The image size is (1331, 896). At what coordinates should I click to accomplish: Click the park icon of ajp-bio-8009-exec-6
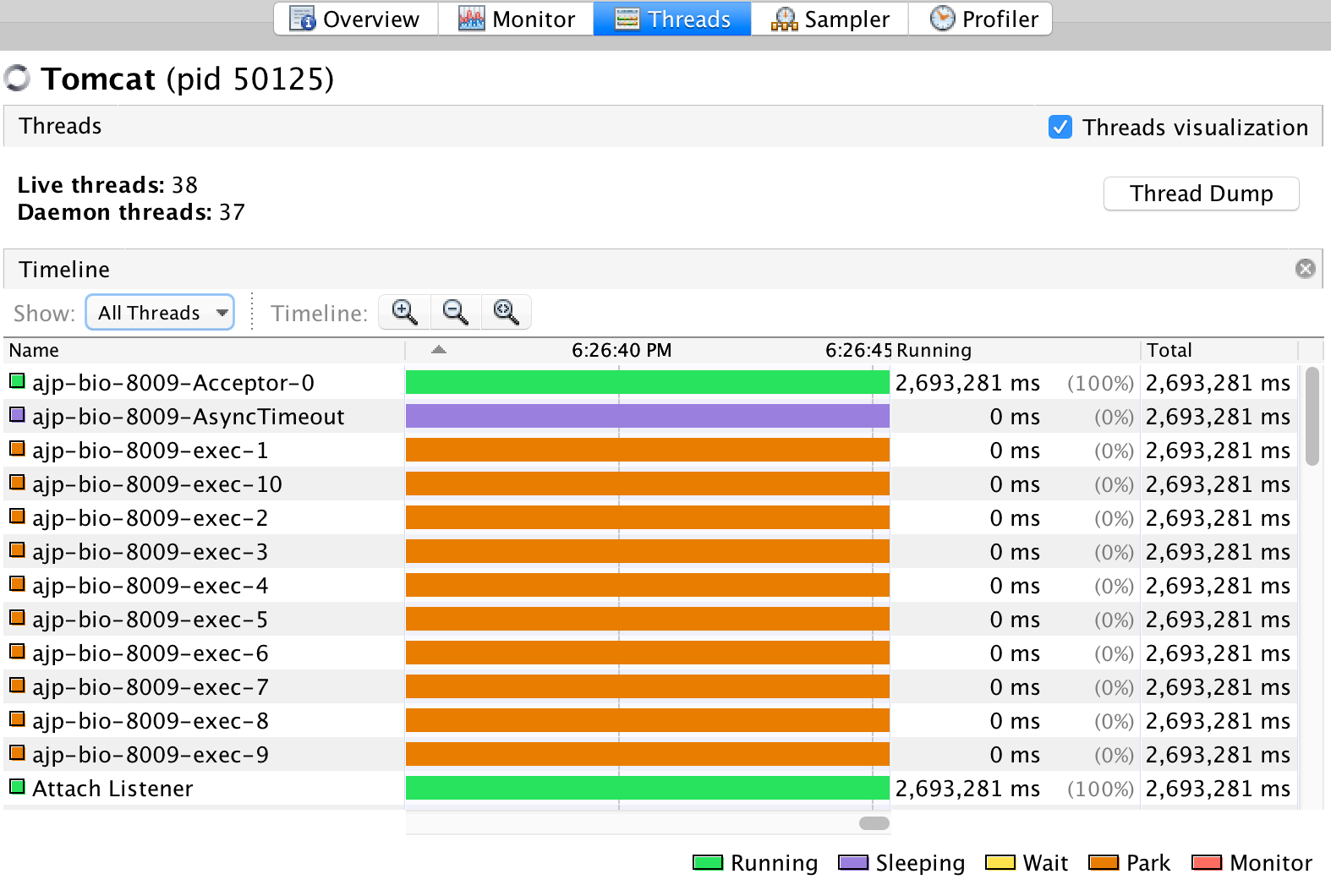click(x=17, y=652)
